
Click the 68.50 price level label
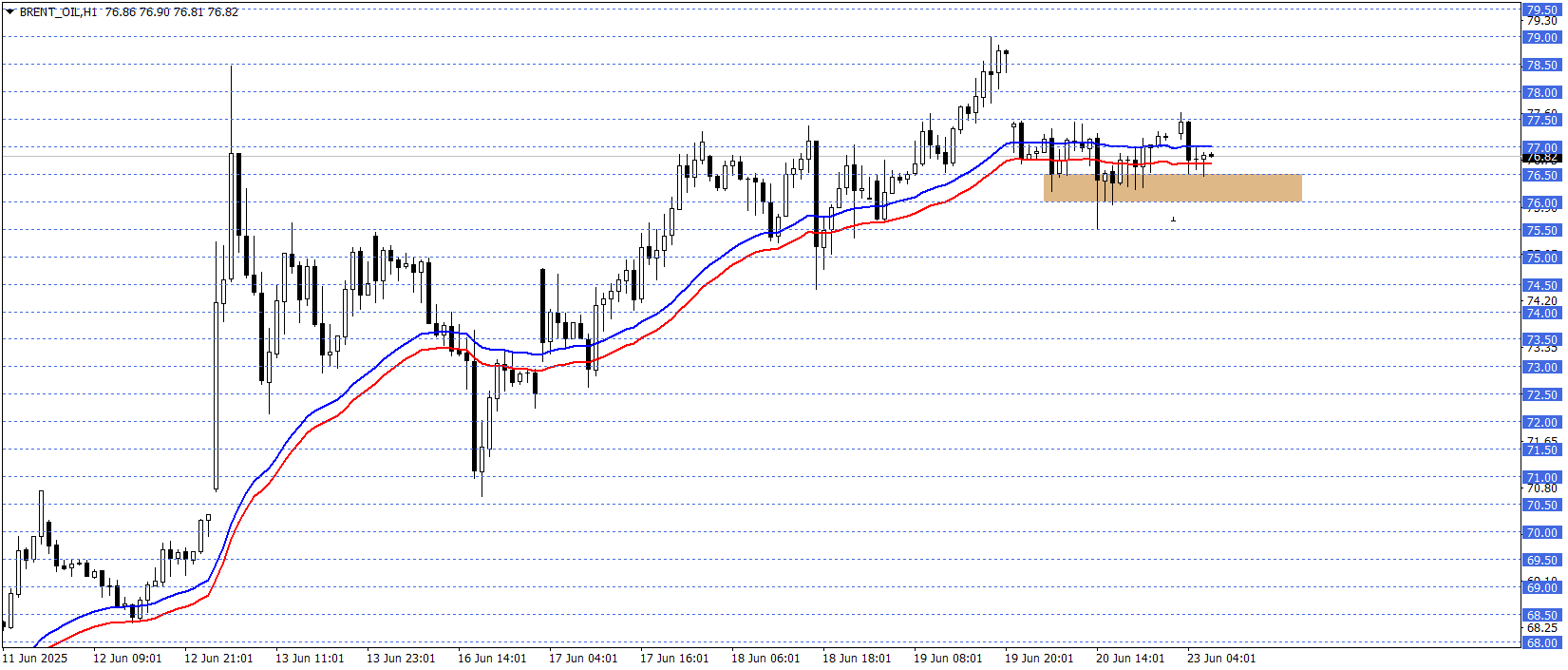click(1542, 615)
